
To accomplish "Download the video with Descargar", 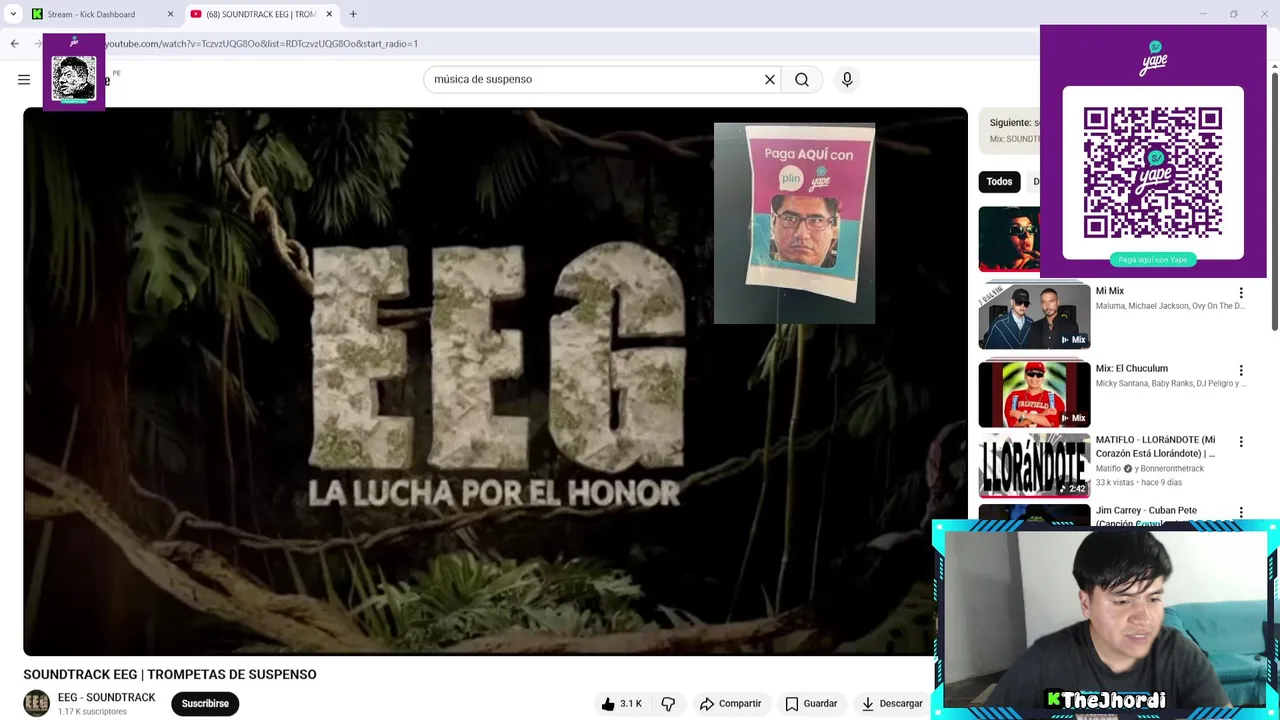I will [892, 704].
